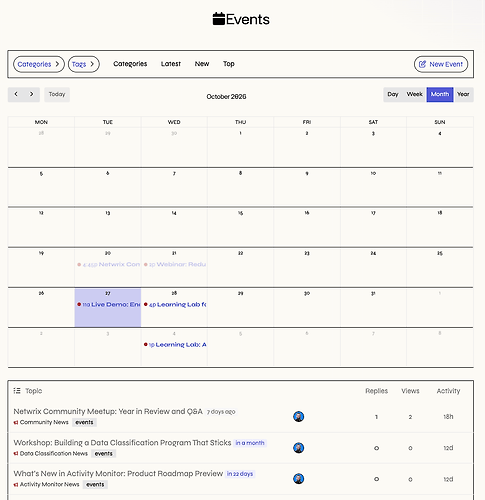The width and height of the screenshot is (485, 500).
Task: Click the calendar icon beside Events heading
Action: pos(219,19)
